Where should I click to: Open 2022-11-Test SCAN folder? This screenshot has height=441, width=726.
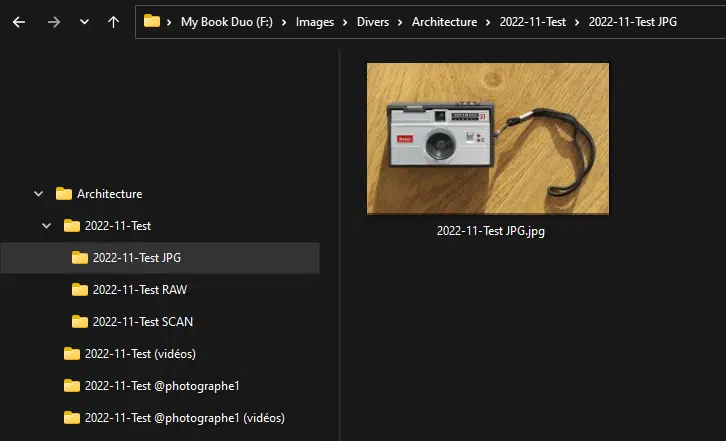tap(143, 321)
